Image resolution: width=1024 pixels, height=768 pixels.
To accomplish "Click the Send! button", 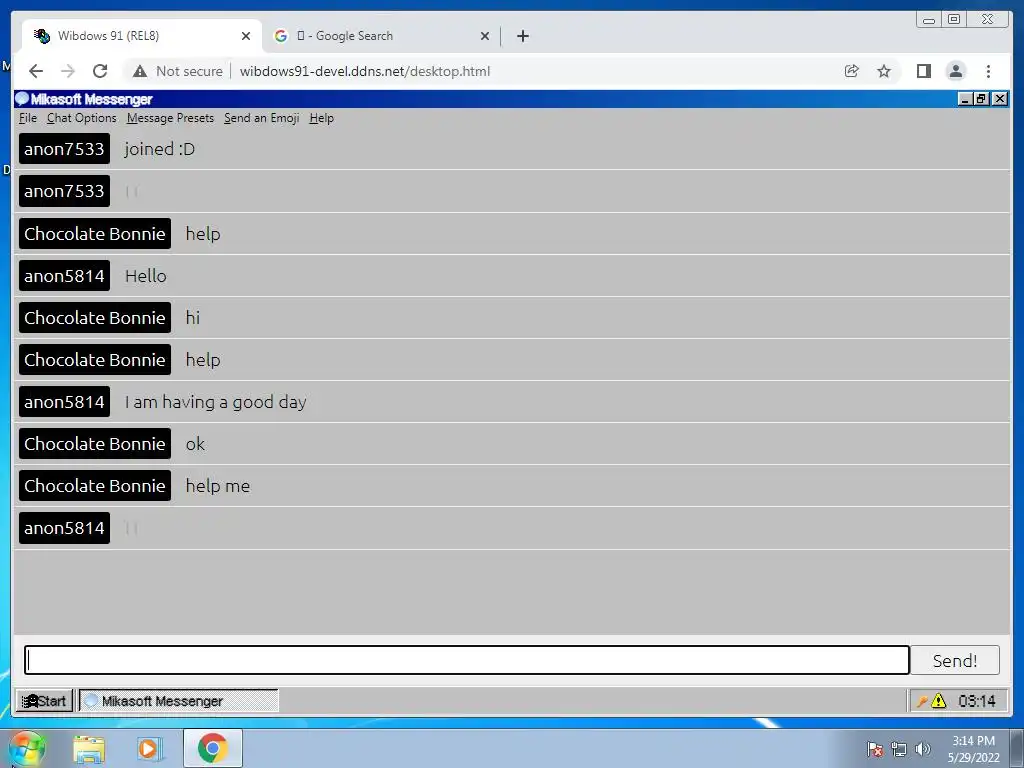I will [955, 660].
